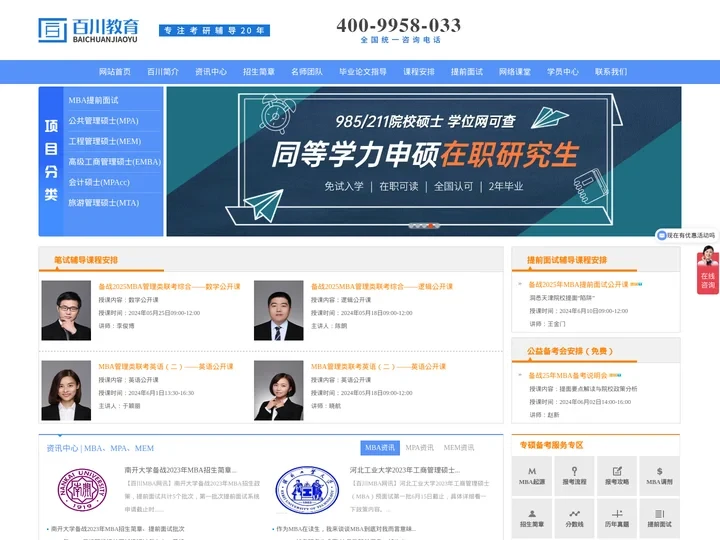Open the 英语公开课 link by 于颖丽
The width and height of the screenshot is (720, 540).
[x=166, y=366]
